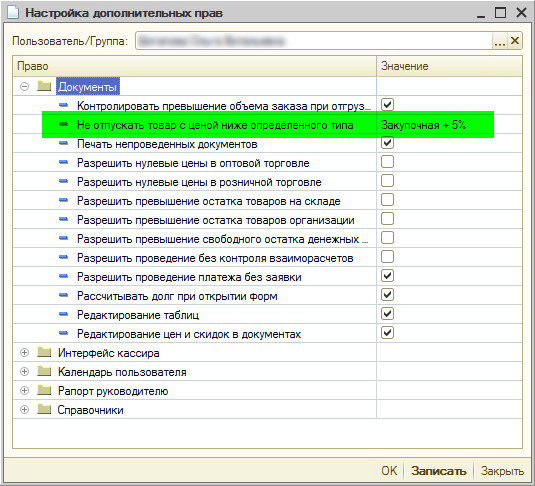Click the Пользователь/Группа input field

[314, 41]
